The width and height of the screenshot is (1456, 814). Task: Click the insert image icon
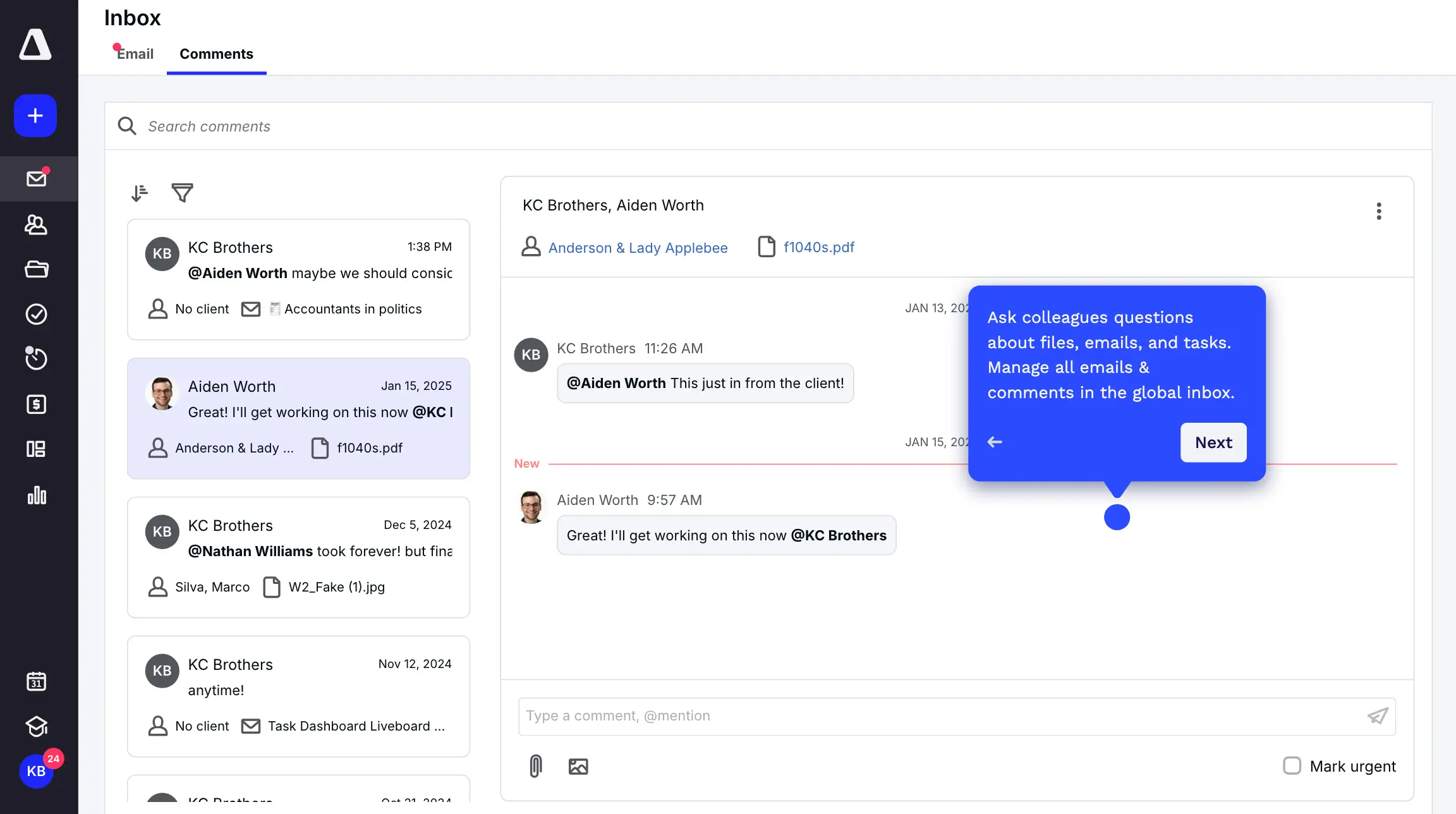click(578, 766)
